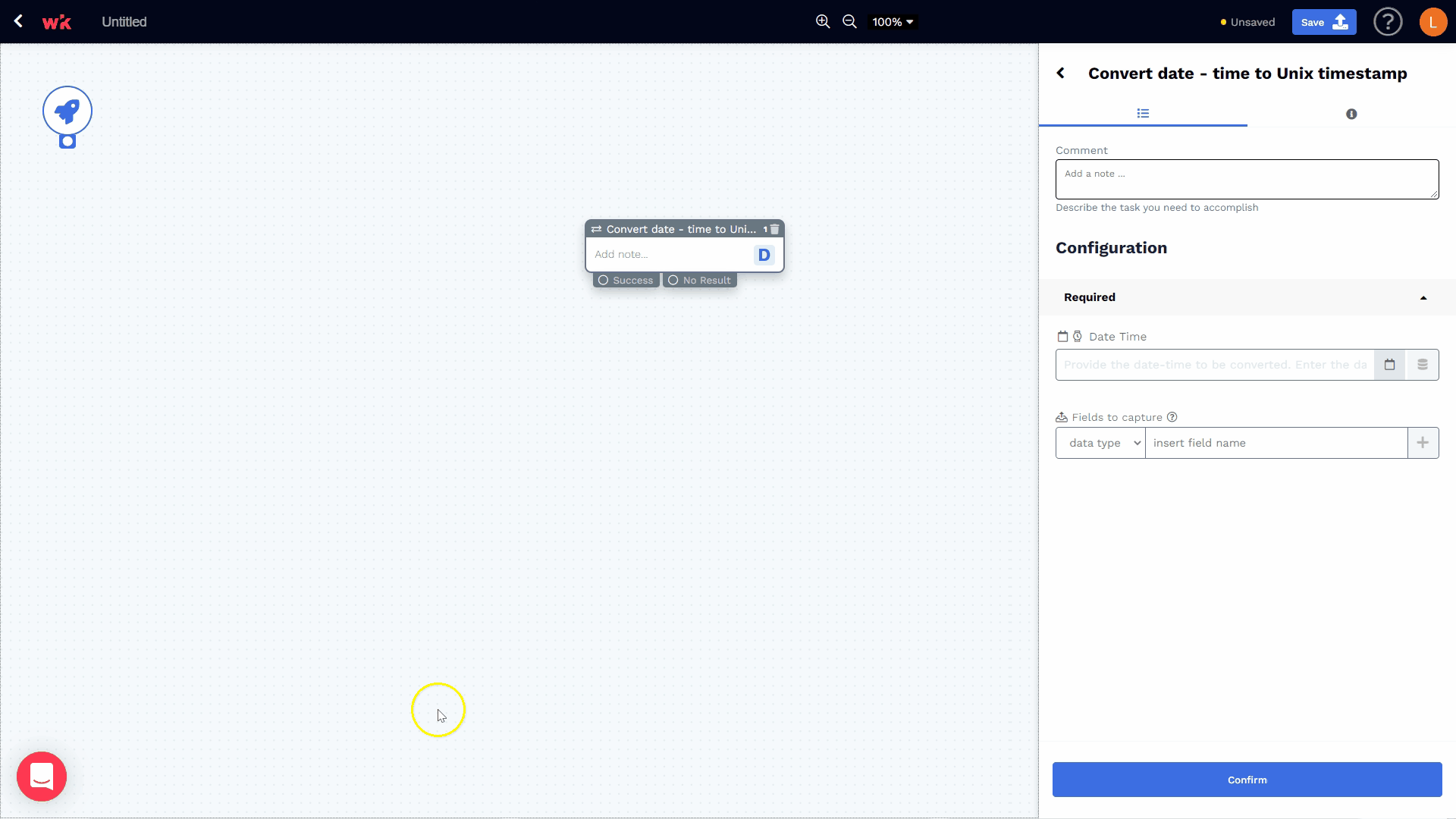This screenshot has width=1456, height=819.
Task: Click the zoom out magnifier
Action: [x=850, y=22]
